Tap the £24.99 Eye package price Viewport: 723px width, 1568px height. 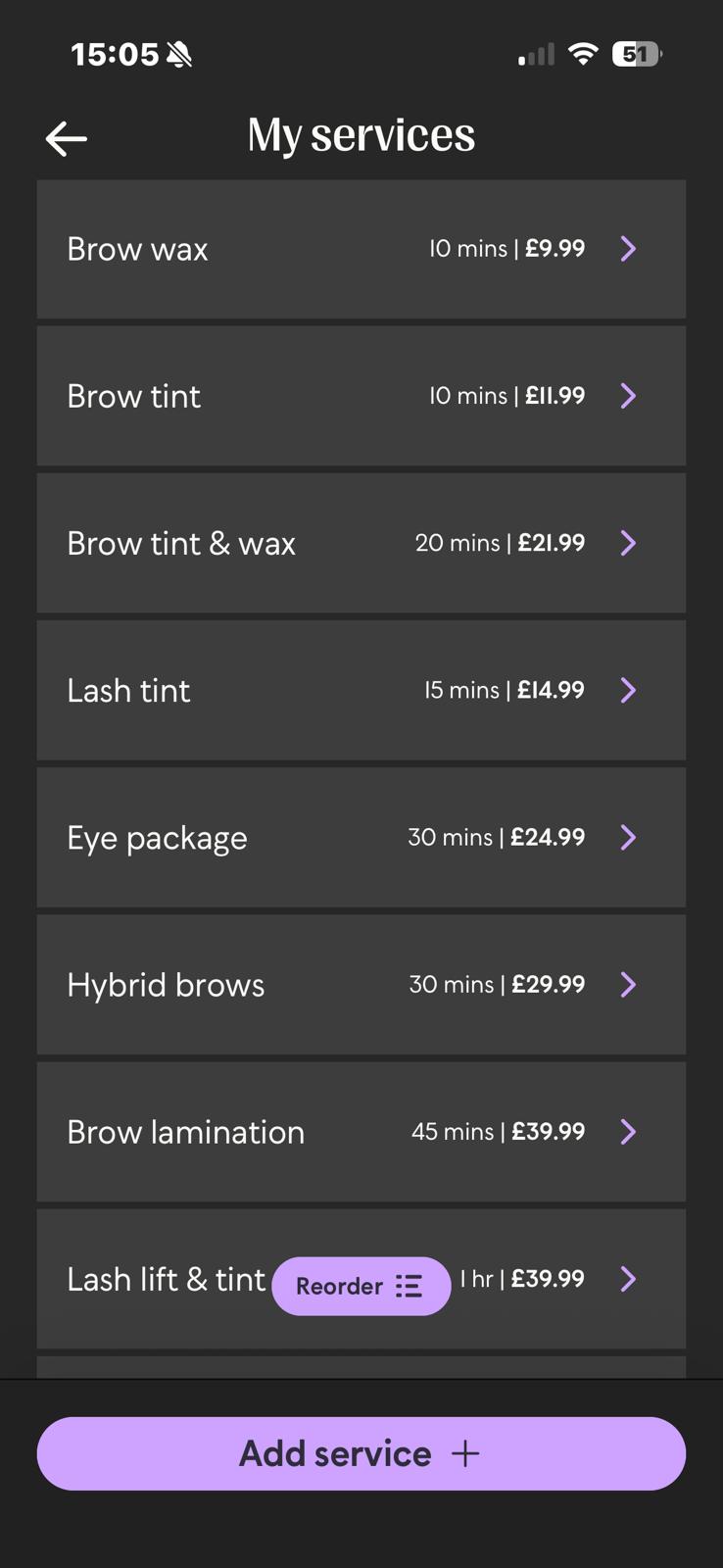tap(548, 837)
